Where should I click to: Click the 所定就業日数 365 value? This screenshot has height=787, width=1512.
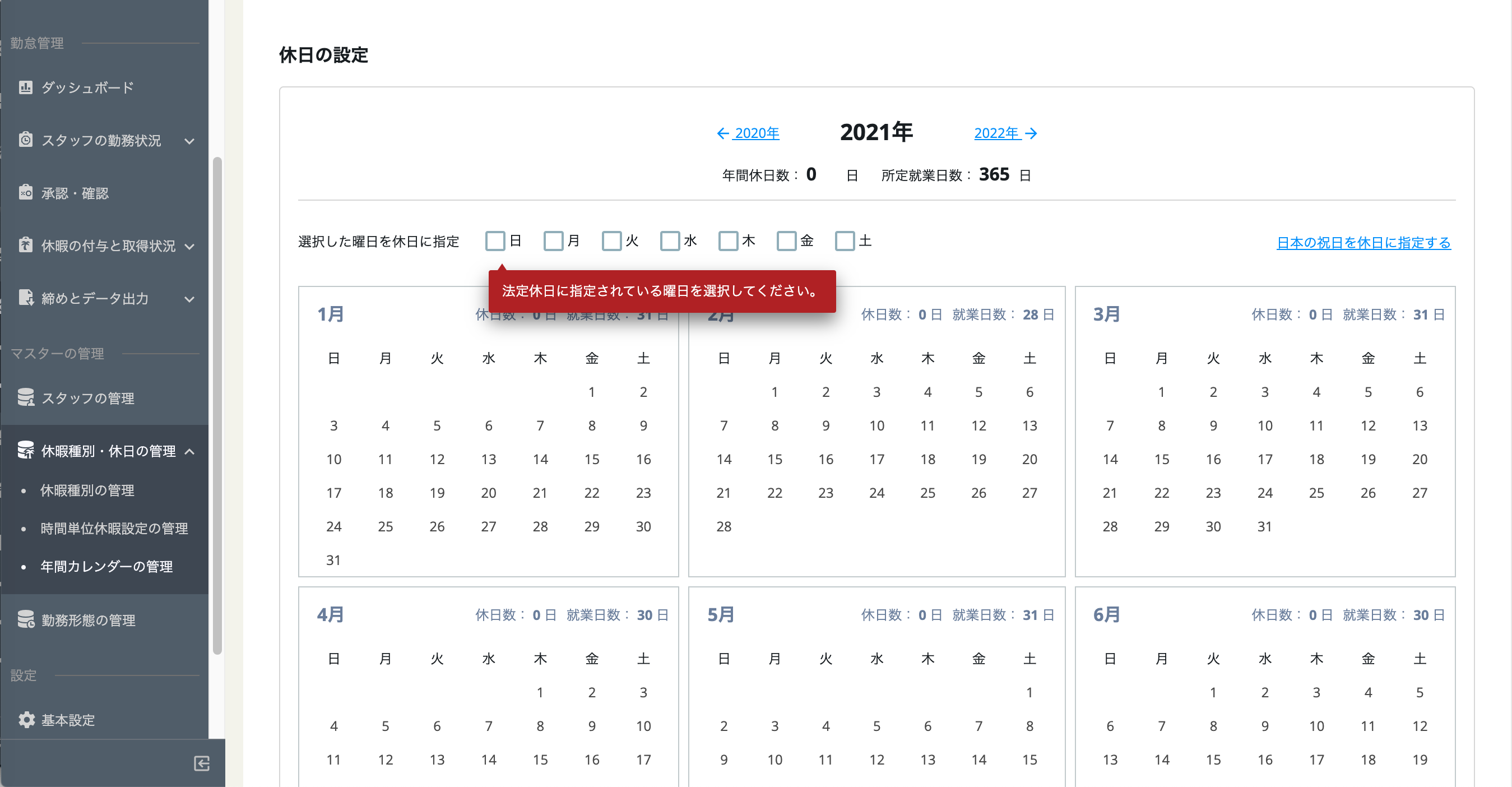point(994,174)
